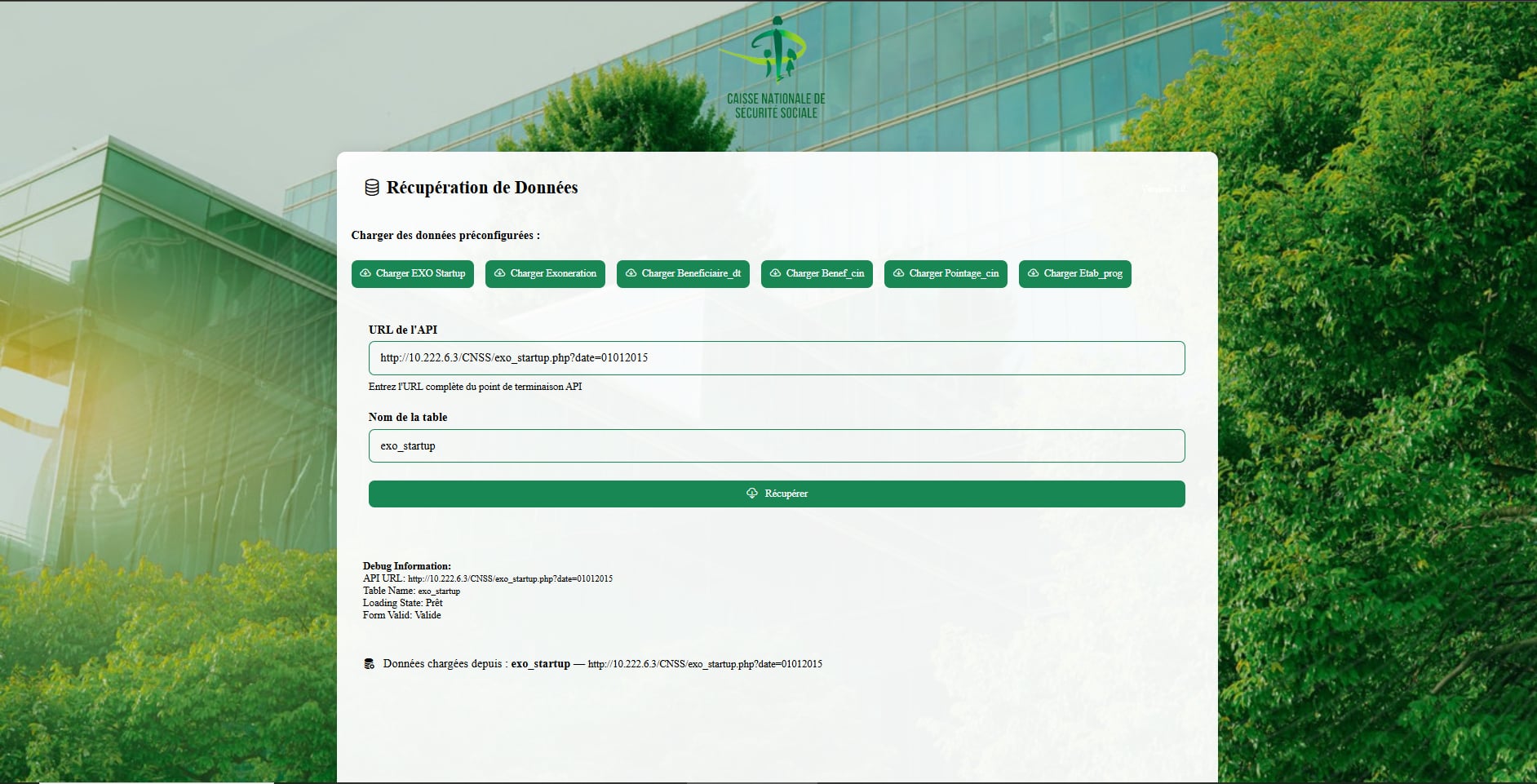The image size is (1537, 784).
Task: Click the 'Nom de la table' label
Action: (x=408, y=417)
